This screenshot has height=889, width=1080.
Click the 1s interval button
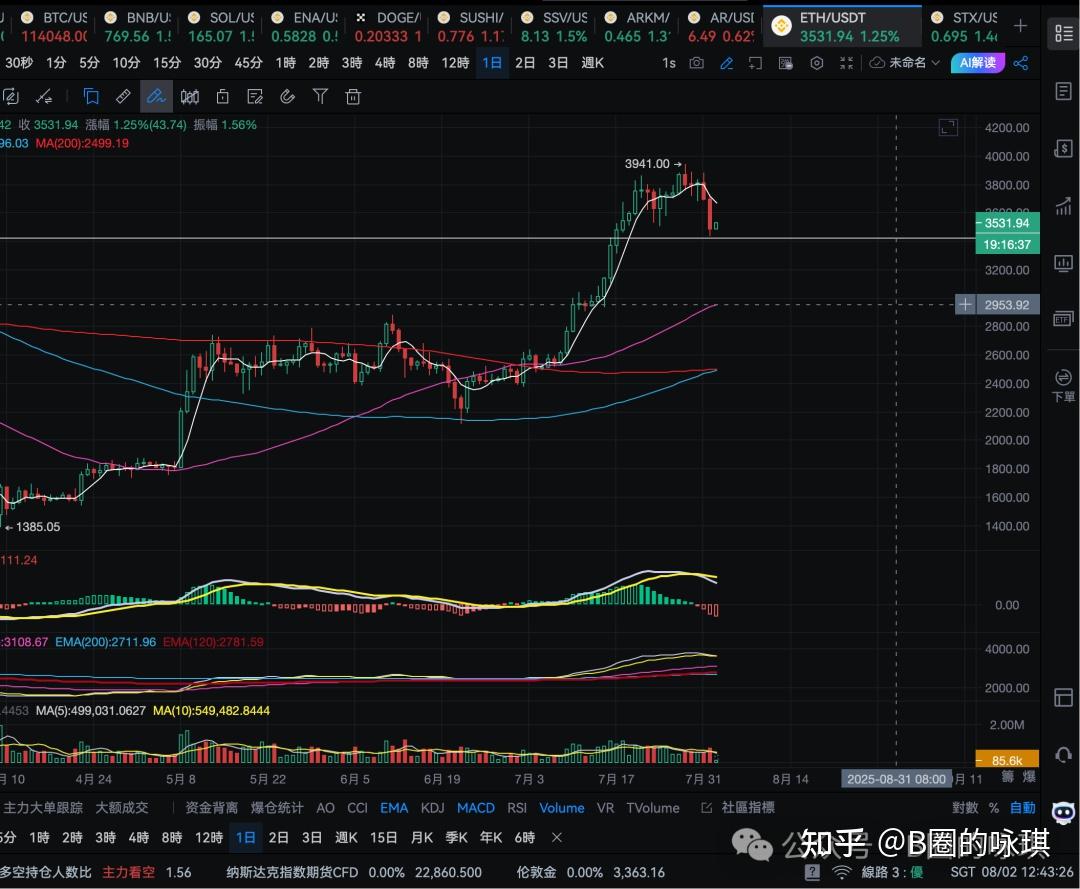(x=669, y=63)
